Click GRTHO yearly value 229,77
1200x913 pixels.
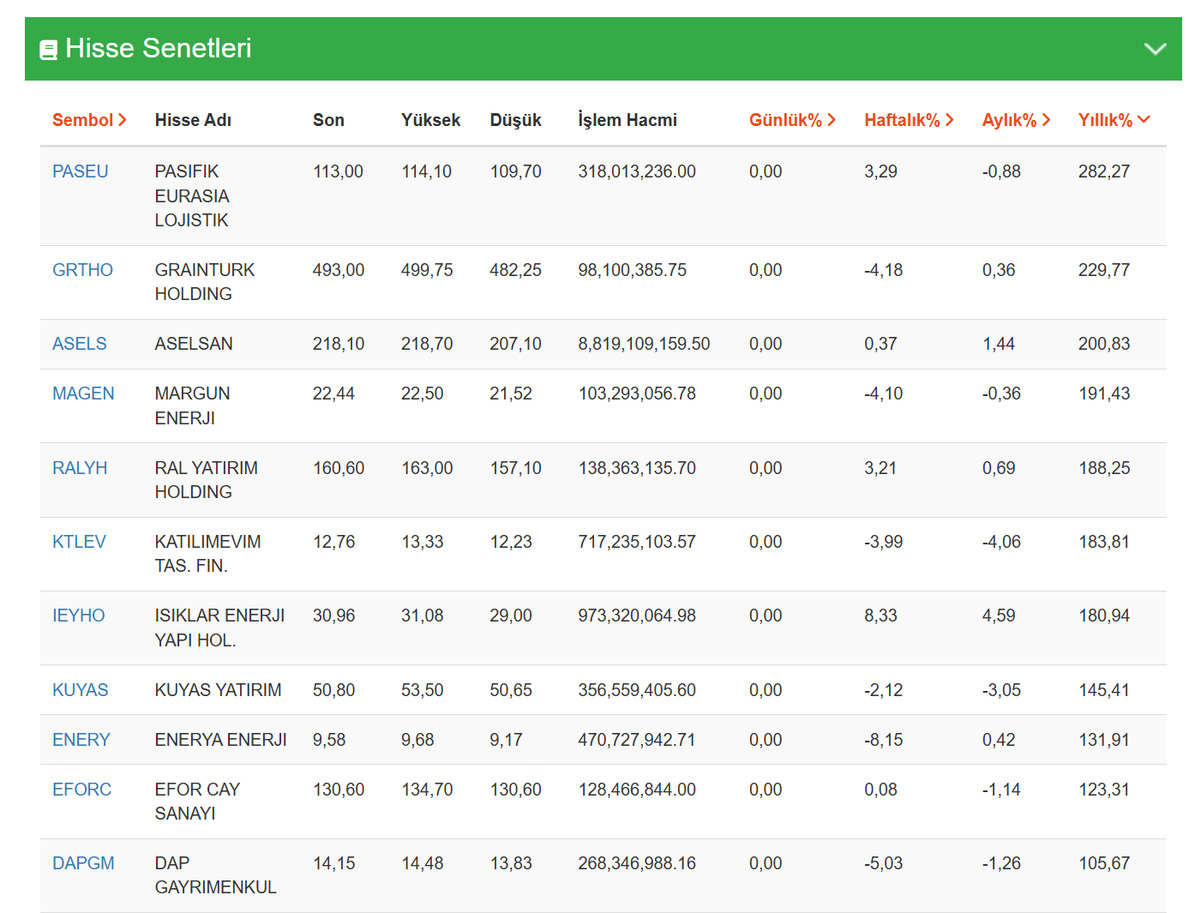click(x=1104, y=270)
